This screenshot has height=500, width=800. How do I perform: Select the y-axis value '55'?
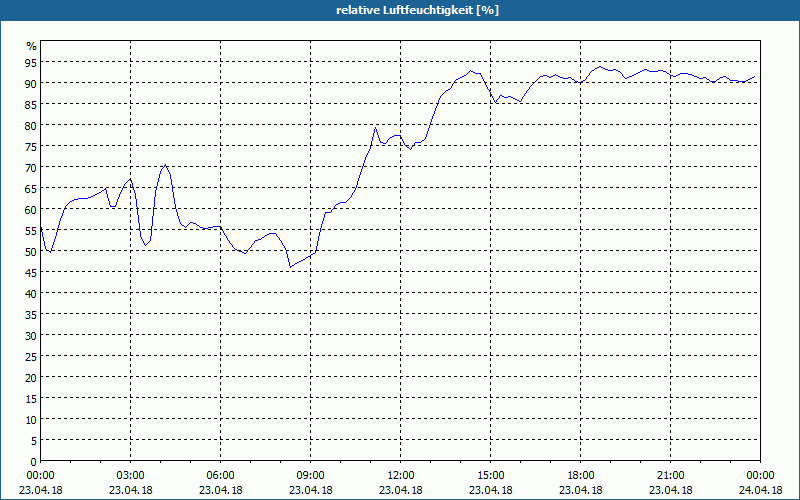point(31,231)
